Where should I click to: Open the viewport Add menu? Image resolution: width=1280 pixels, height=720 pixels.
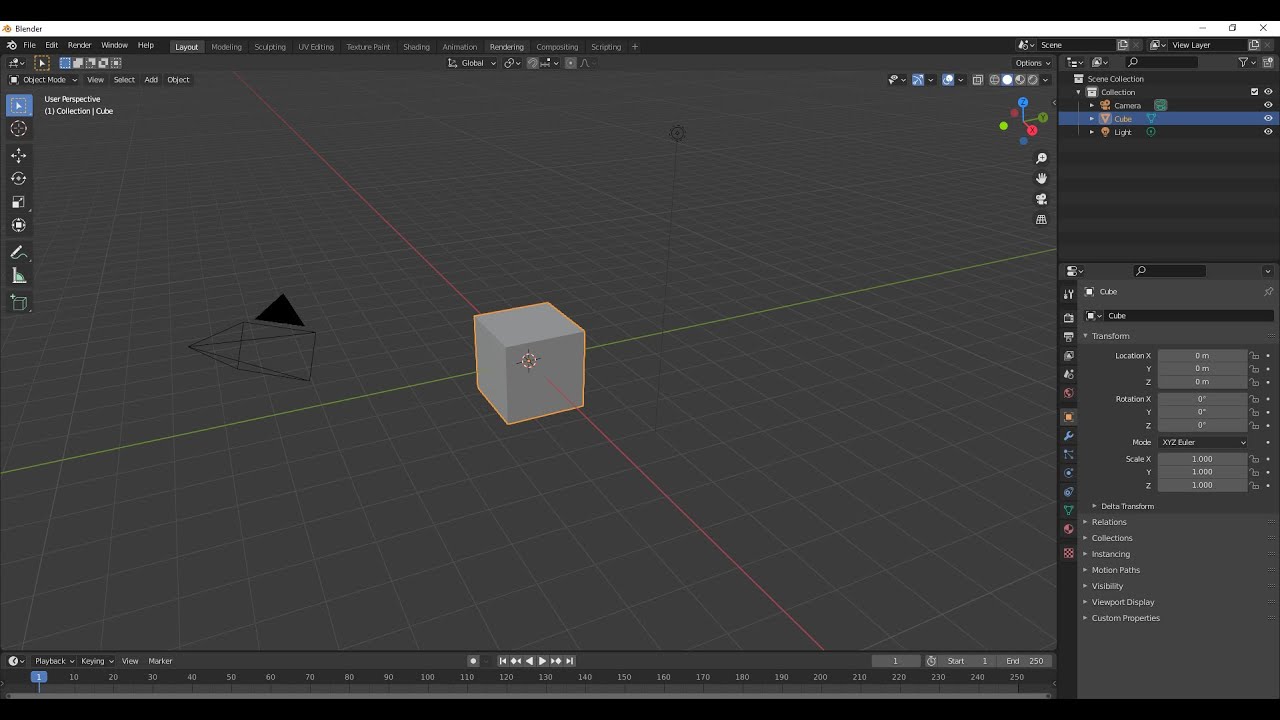tap(151, 80)
